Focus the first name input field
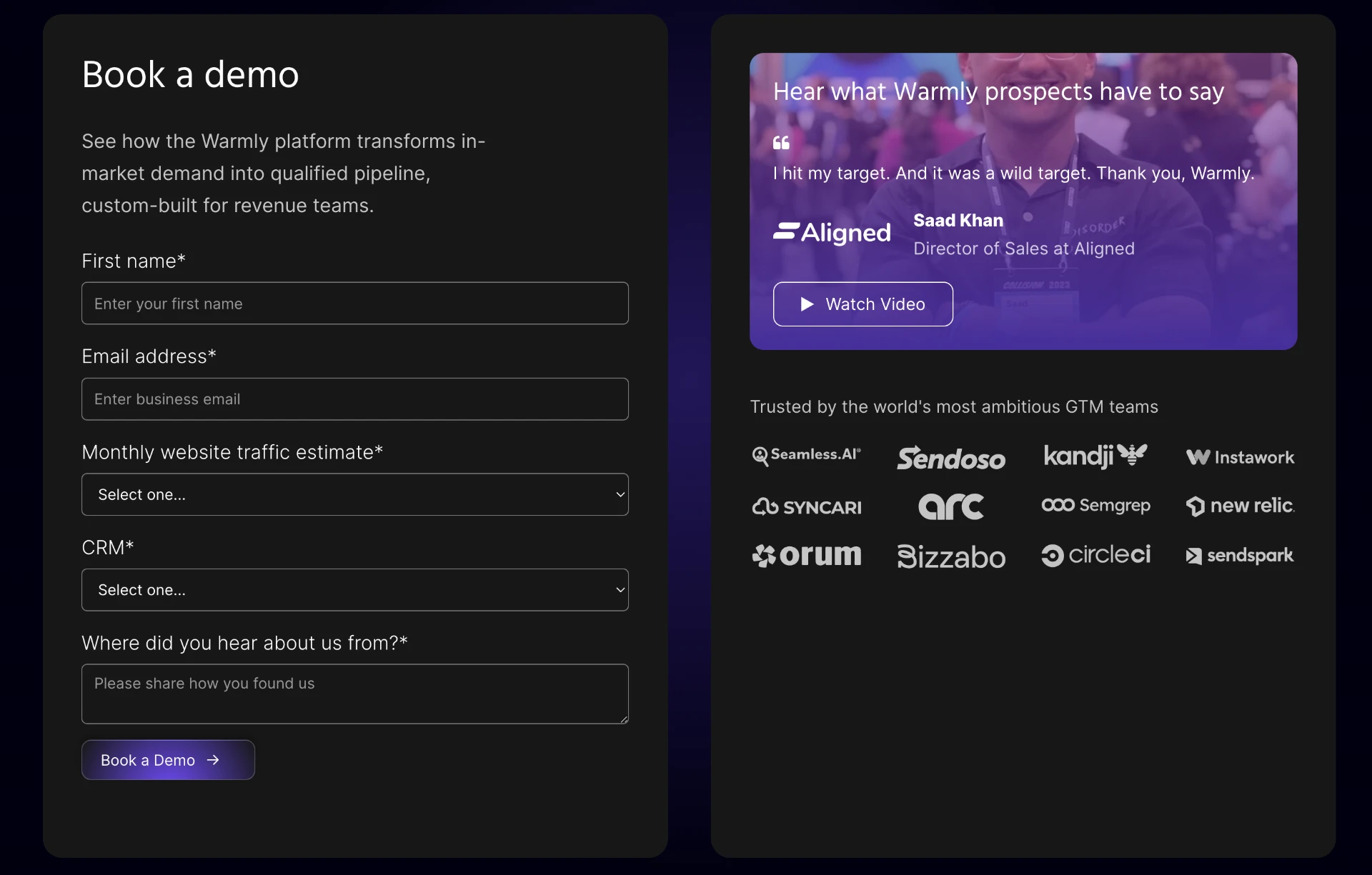The image size is (1372, 875). click(x=354, y=304)
